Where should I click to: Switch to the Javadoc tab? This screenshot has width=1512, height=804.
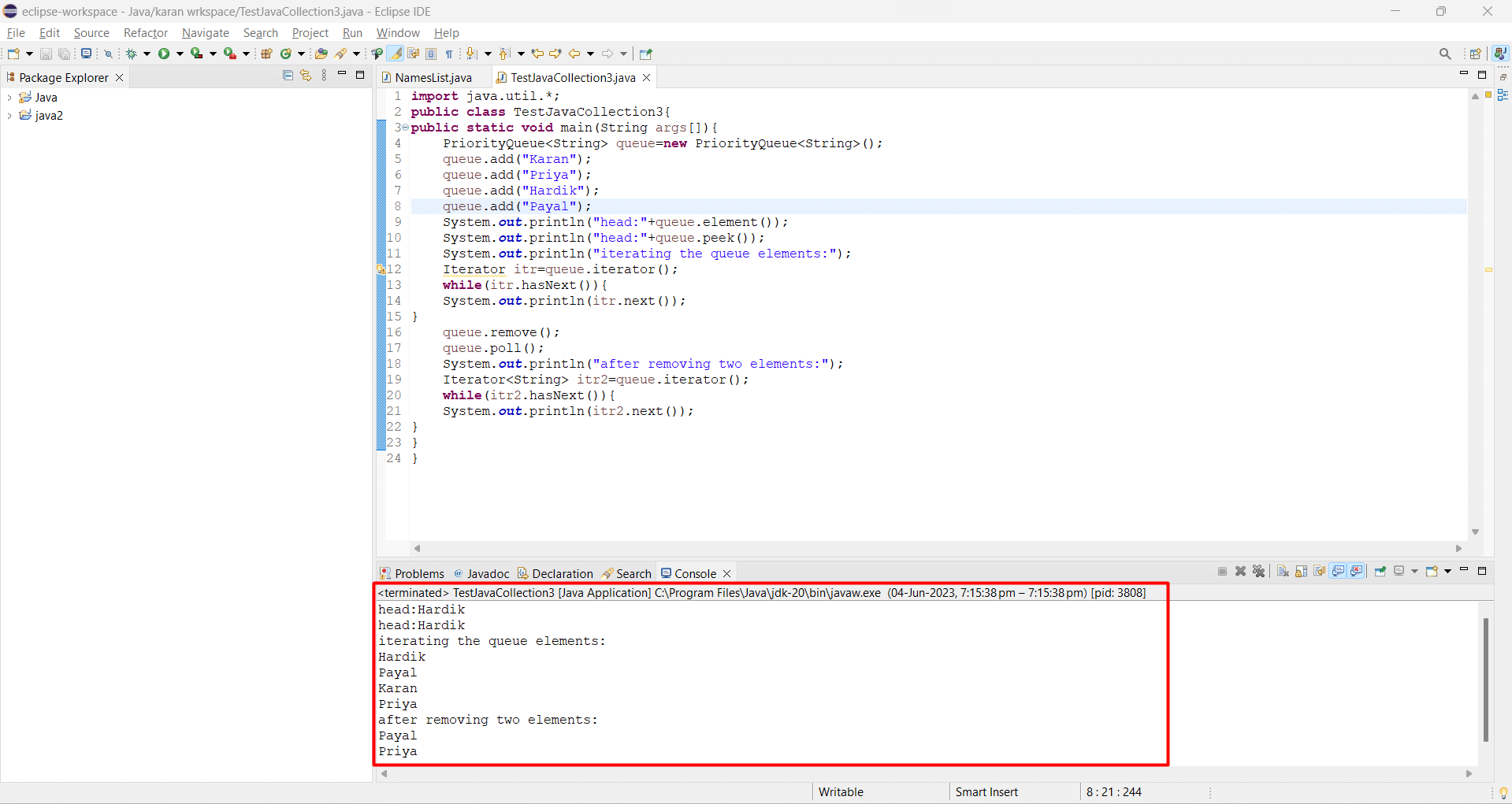pos(482,573)
